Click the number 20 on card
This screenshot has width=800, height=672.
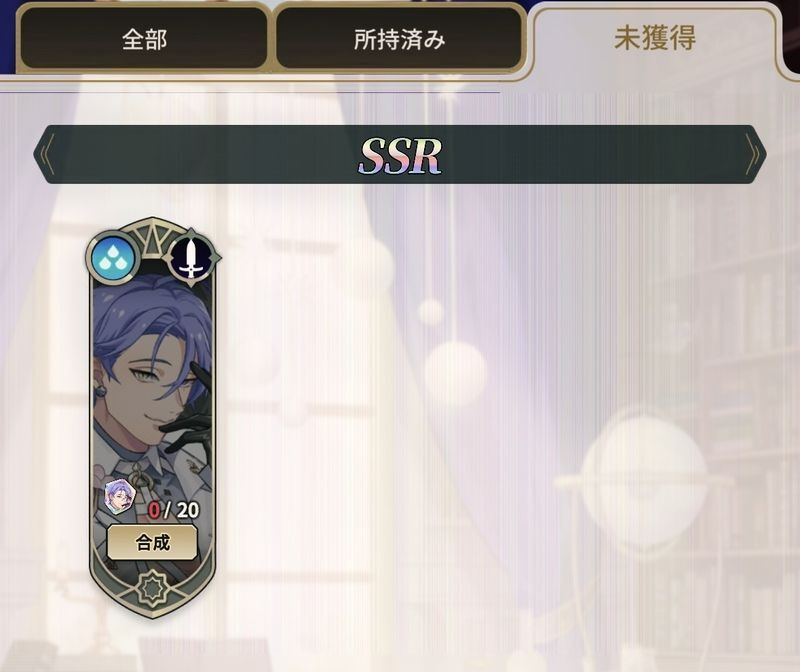coord(187,510)
